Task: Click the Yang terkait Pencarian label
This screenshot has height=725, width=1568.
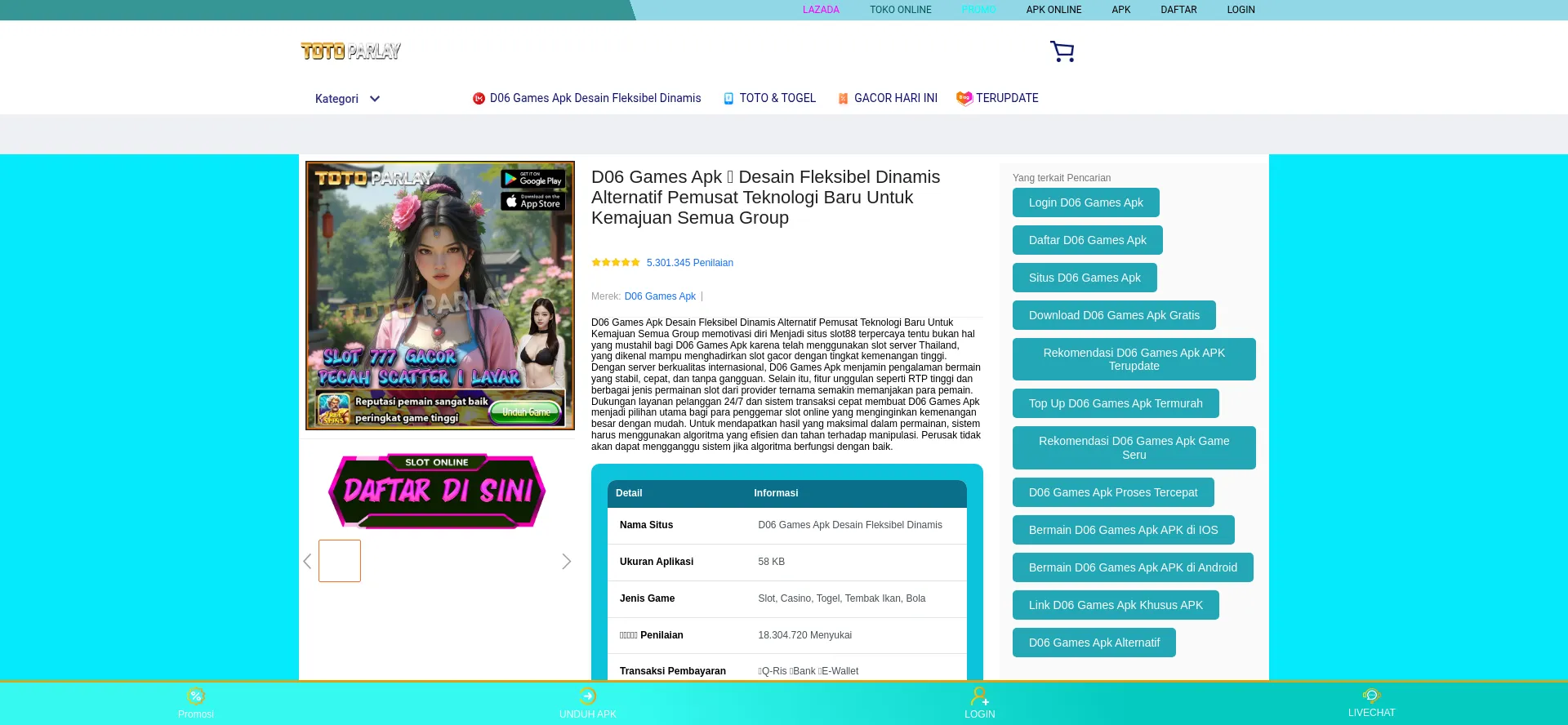Action: pos(1062,178)
